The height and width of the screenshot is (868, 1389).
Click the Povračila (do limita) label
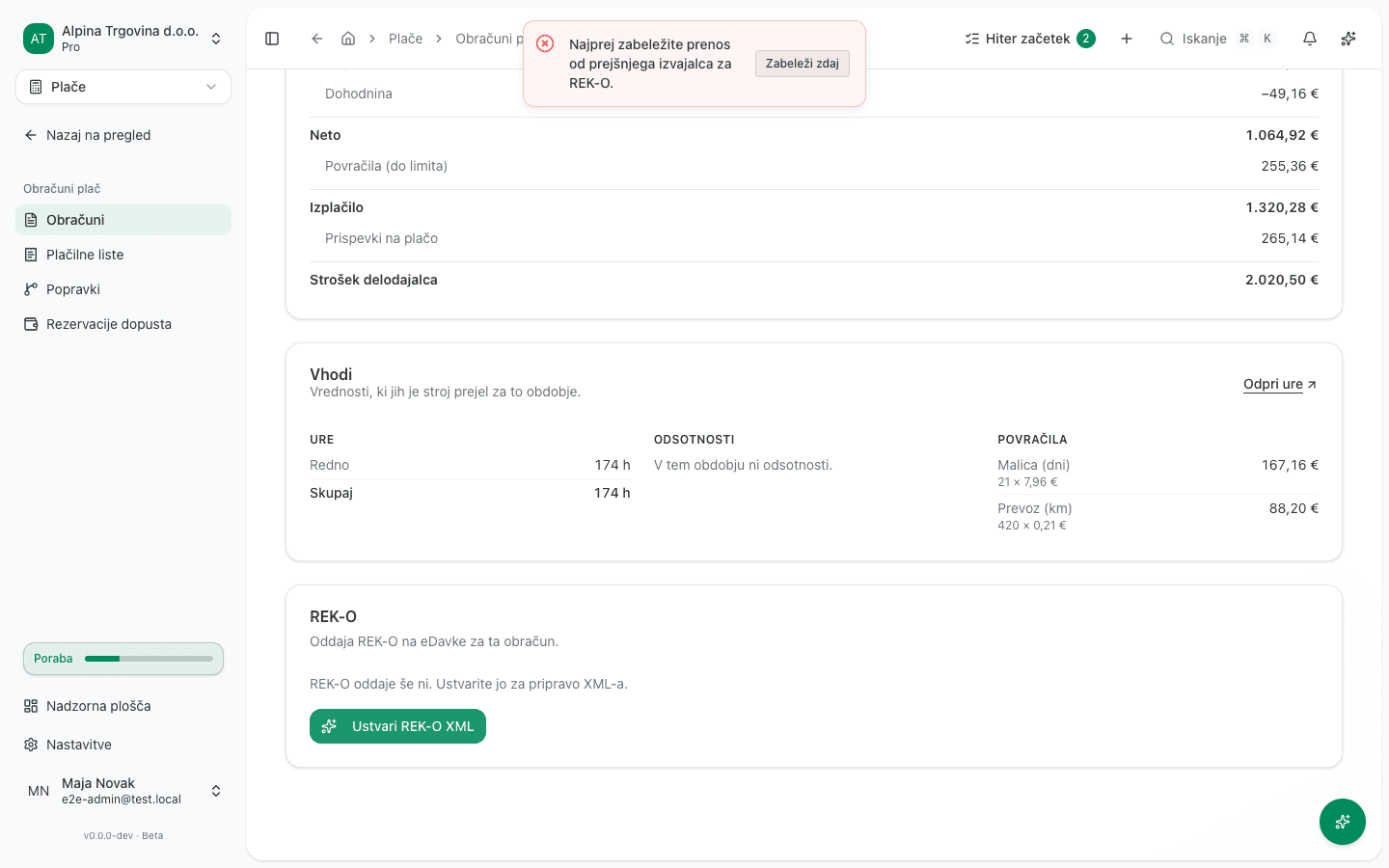387,166
